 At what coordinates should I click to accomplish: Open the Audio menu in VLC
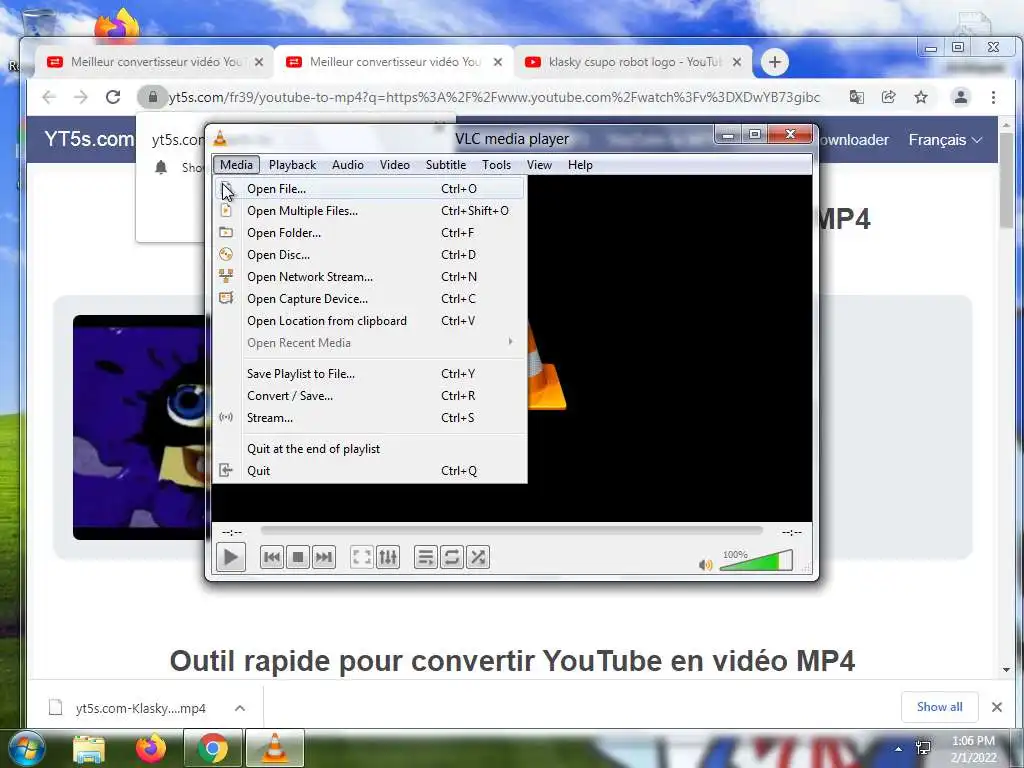(x=347, y=165)
